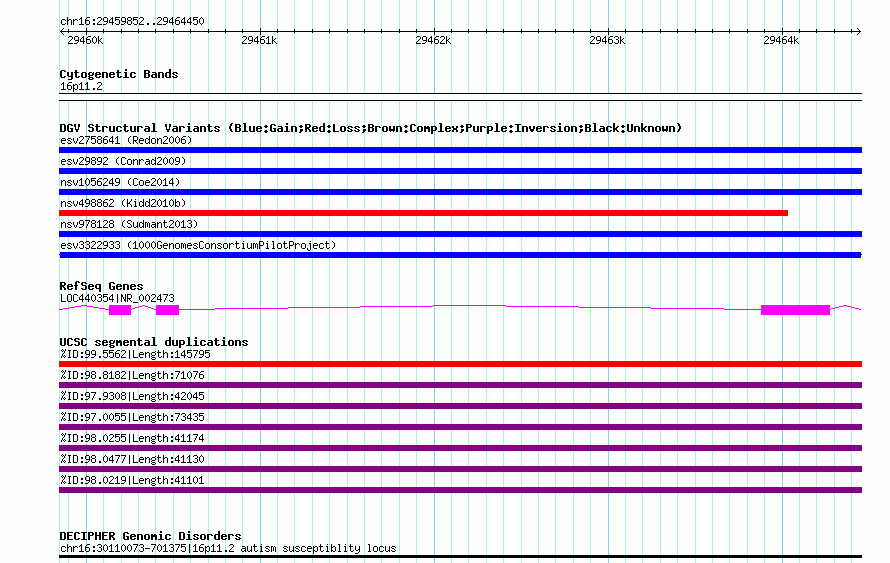Click the 29463k ruler tick label
This screenshot has width=890, height=563.
pos(607,40)
